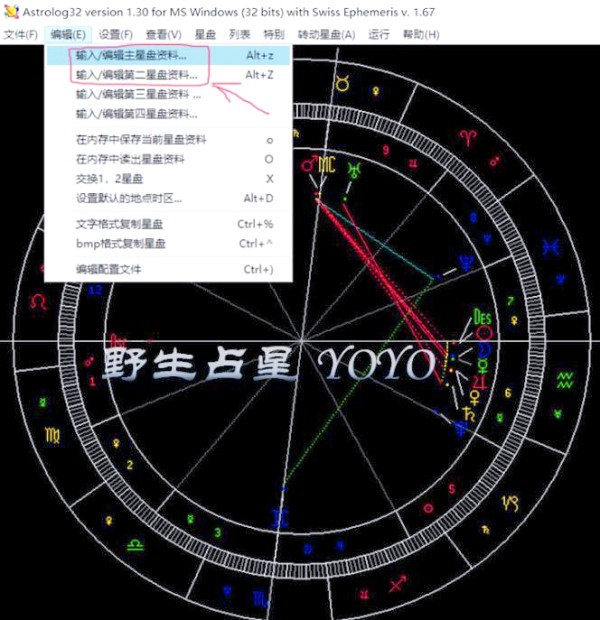The width and height of the screenshot is (600, 620).
Task: Click the large green Mercury glyph below Moon
Action: [x=483, y=366]
